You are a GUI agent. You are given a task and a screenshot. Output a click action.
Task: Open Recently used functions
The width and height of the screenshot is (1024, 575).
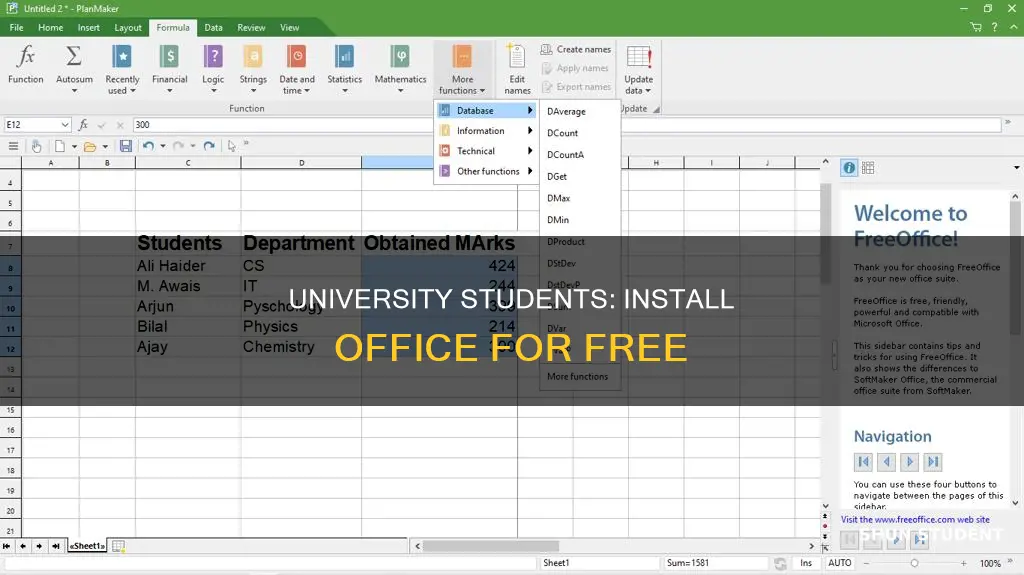pyautogui.click(x=122, y=57)
